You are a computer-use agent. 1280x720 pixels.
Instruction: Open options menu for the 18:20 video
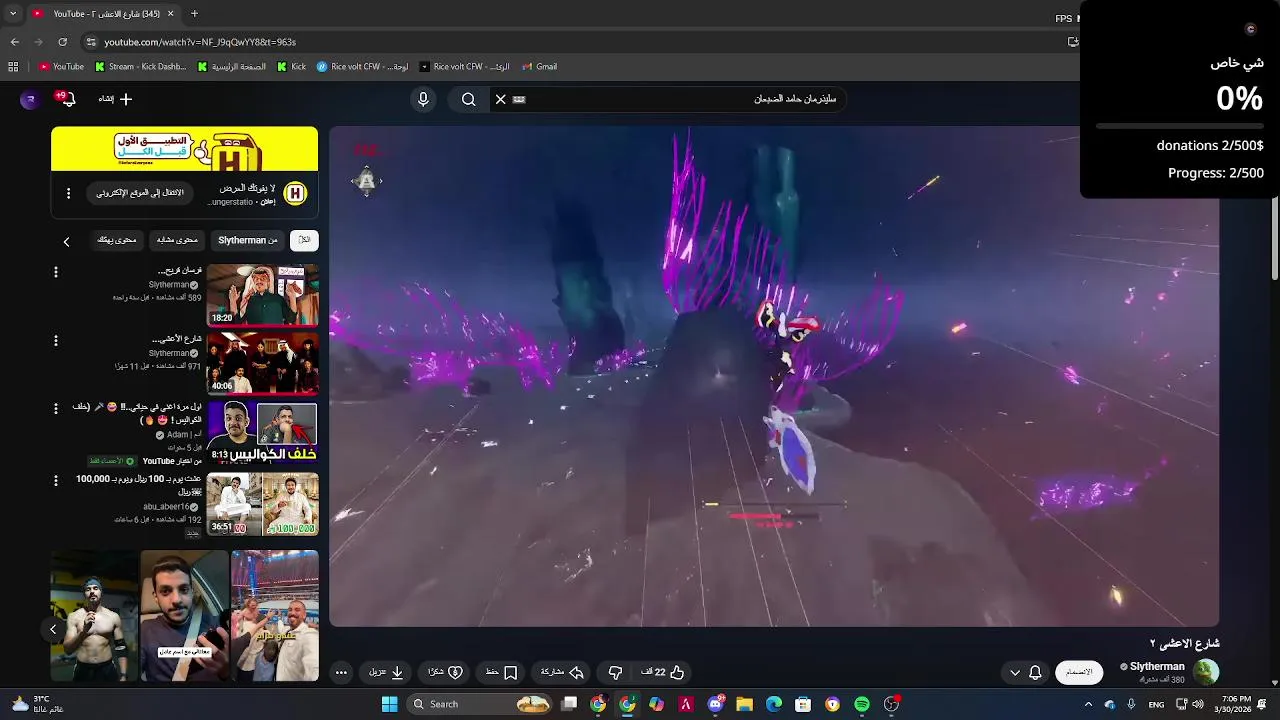click(x=56, y=272)
